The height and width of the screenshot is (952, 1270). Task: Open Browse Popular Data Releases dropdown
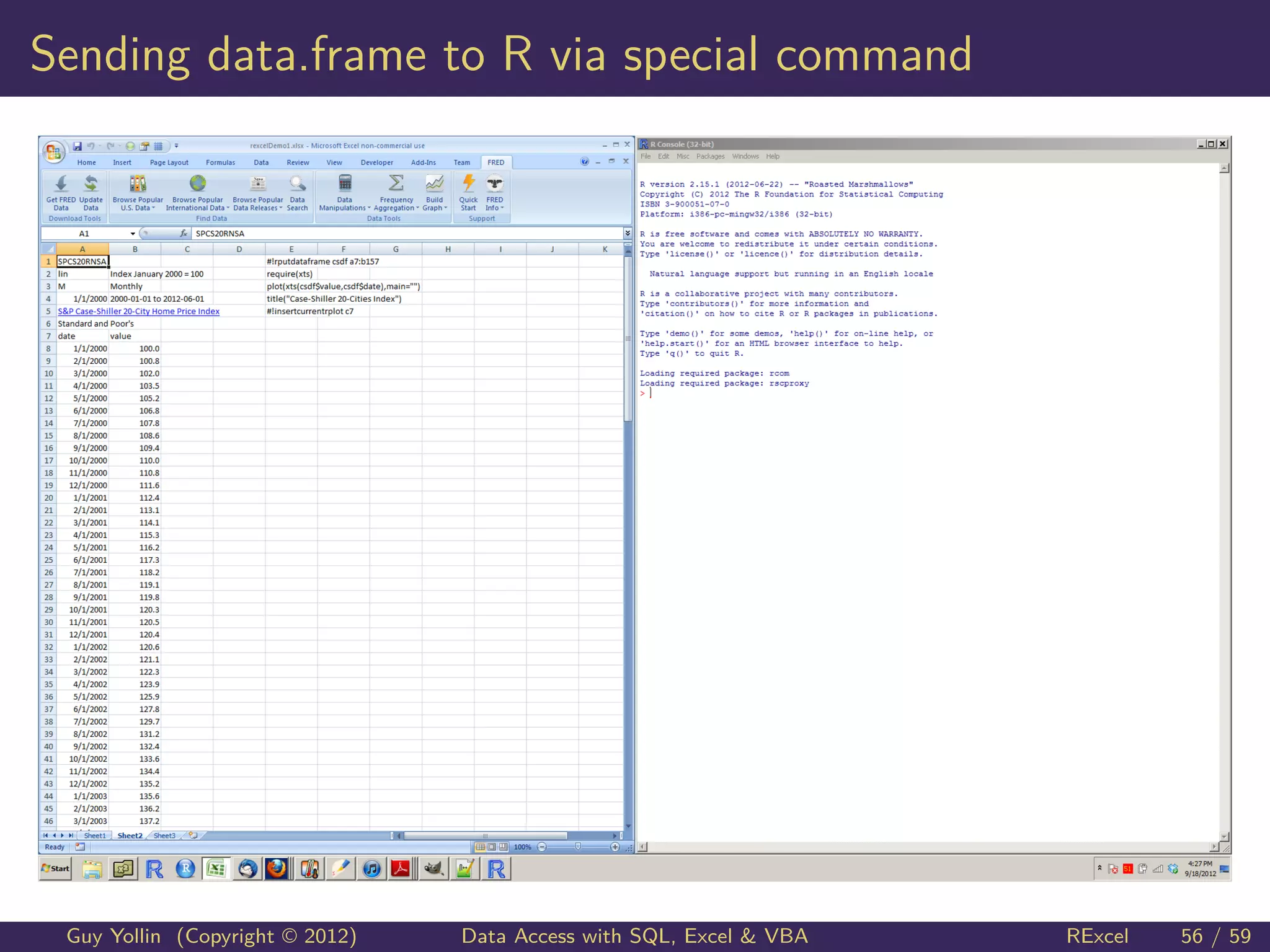click(x=257, y=193)
